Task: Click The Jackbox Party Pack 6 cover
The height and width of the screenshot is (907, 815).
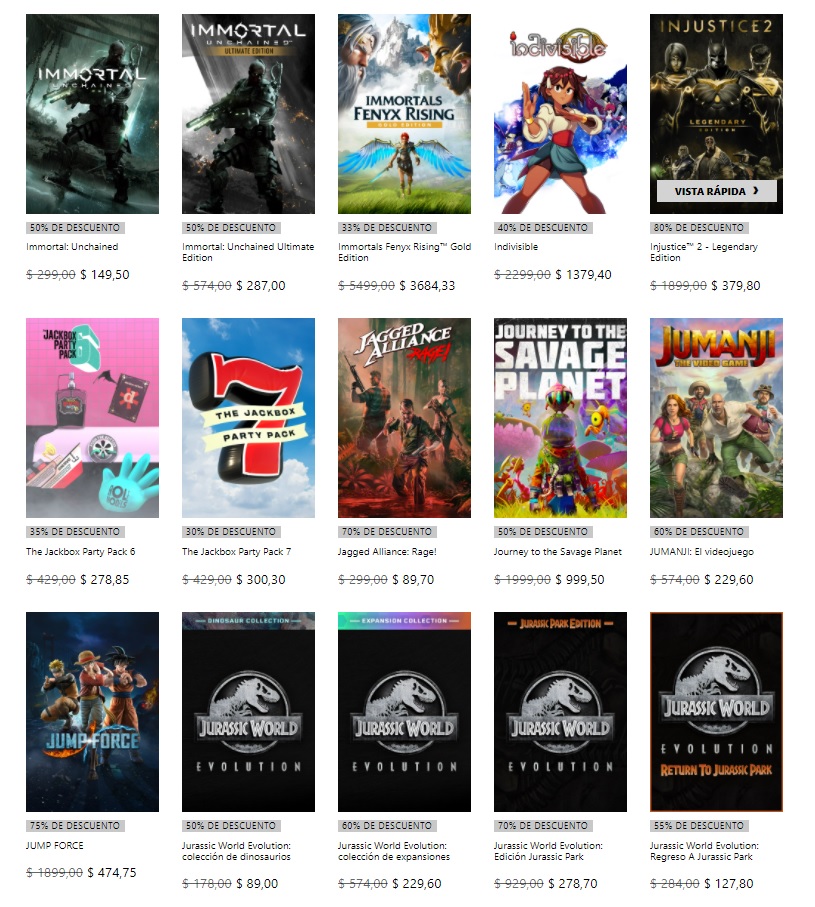Action: [92, 418]
